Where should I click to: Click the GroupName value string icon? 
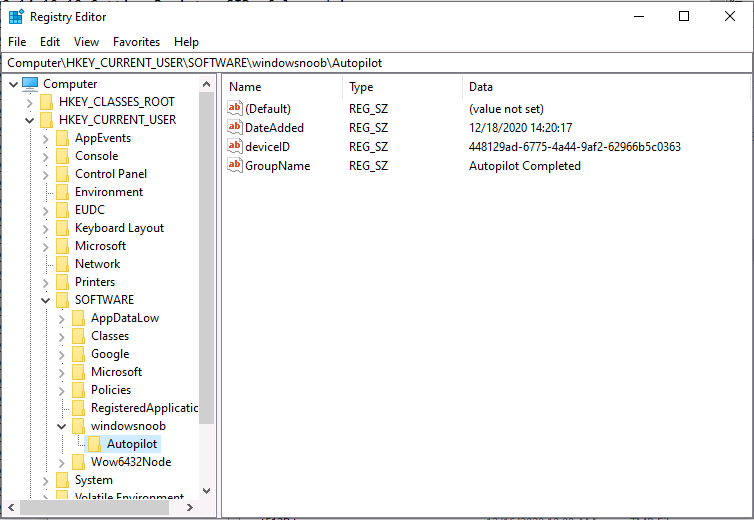click(235, 165)
